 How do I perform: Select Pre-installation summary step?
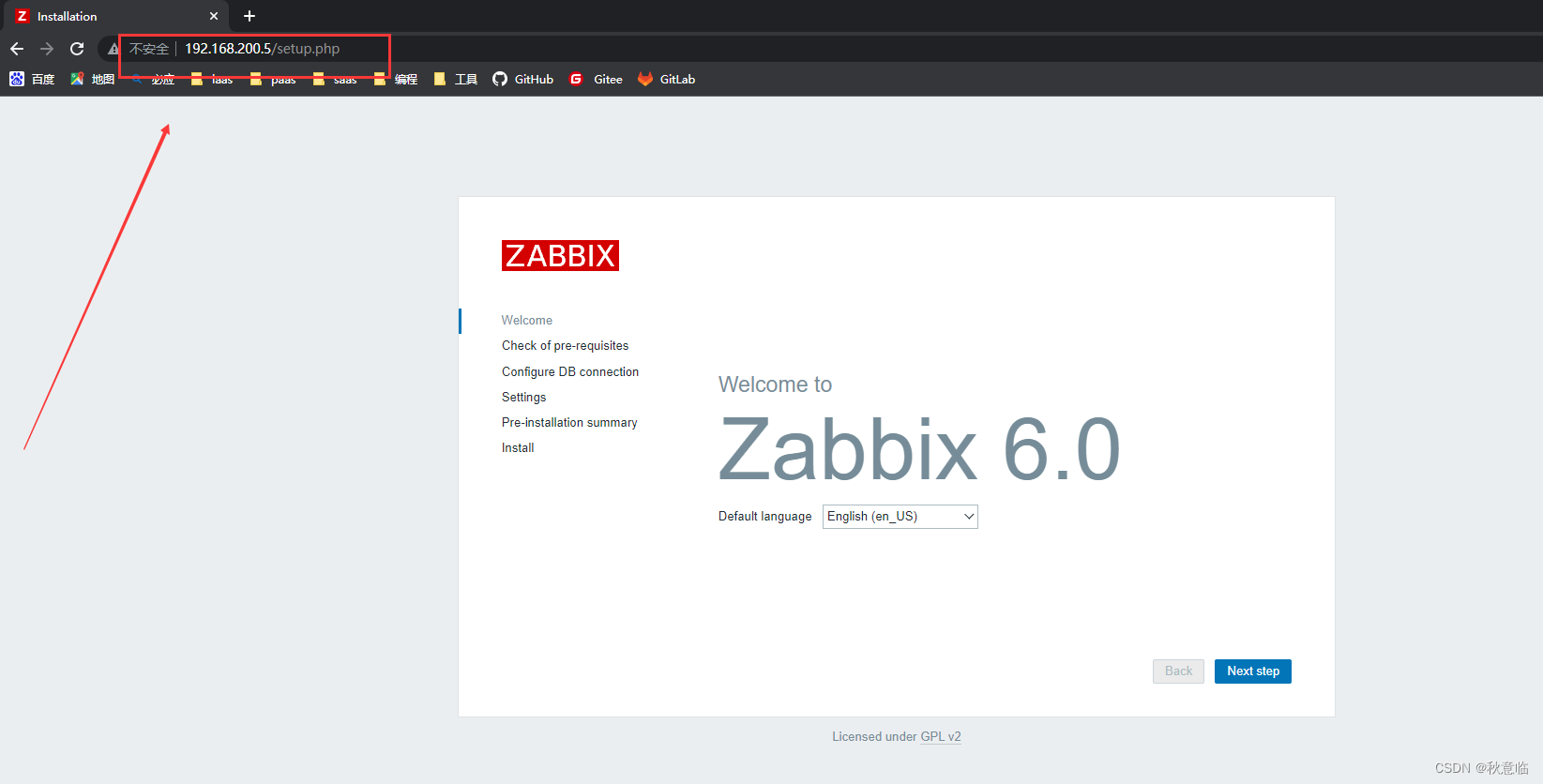(x=569, y=423)
